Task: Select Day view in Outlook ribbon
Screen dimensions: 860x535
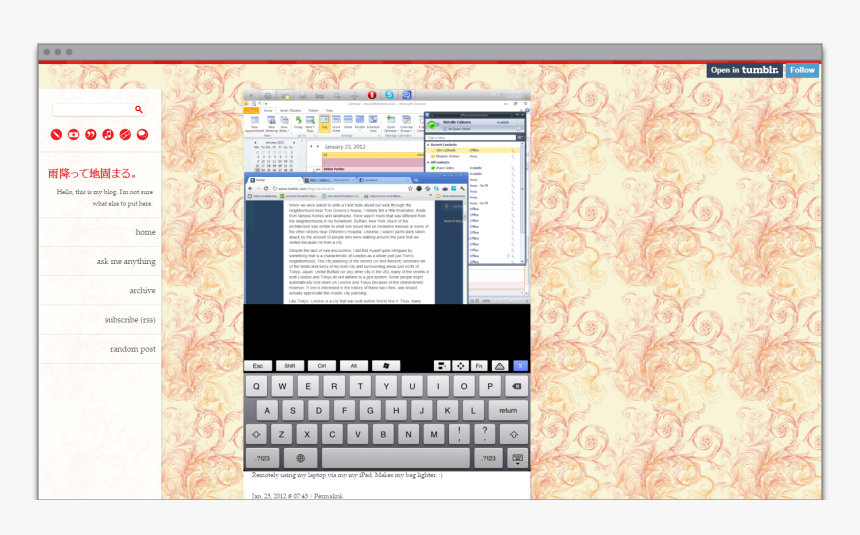Action: point(324,123)
